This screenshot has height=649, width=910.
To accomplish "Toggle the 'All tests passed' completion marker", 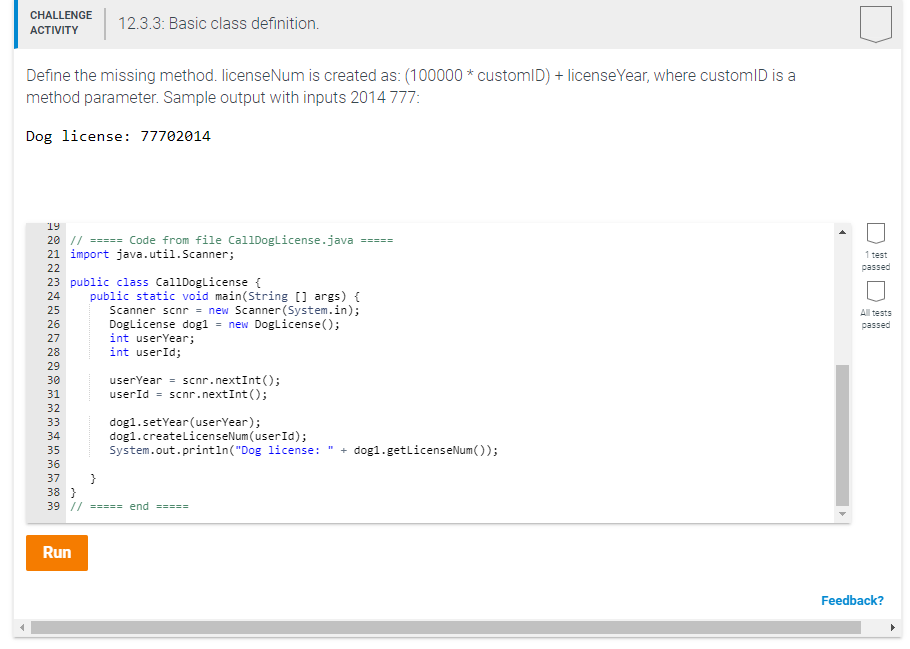I will pyautogui.click(x=875, y=290).
